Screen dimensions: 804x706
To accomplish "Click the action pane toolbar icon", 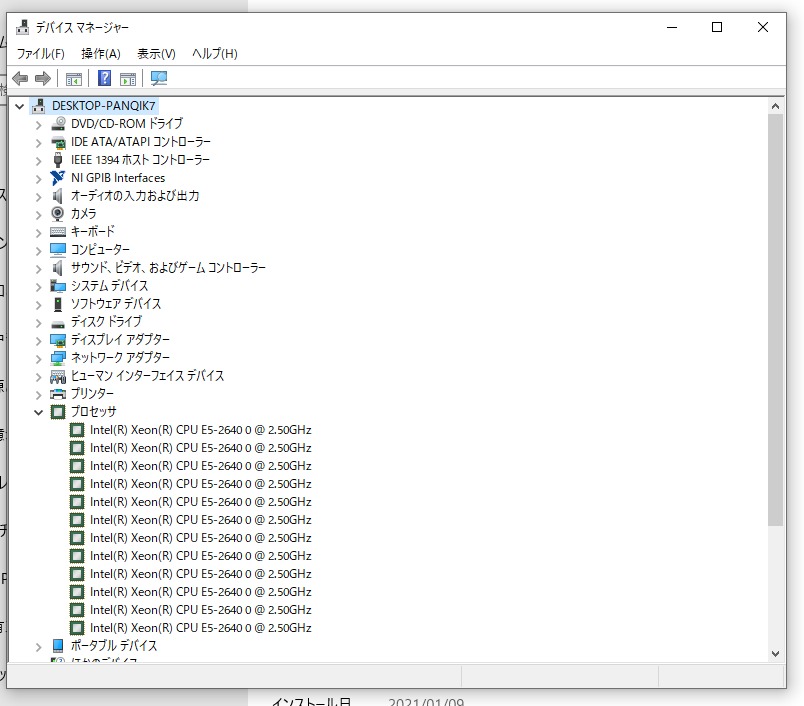I will coord(128,79).
